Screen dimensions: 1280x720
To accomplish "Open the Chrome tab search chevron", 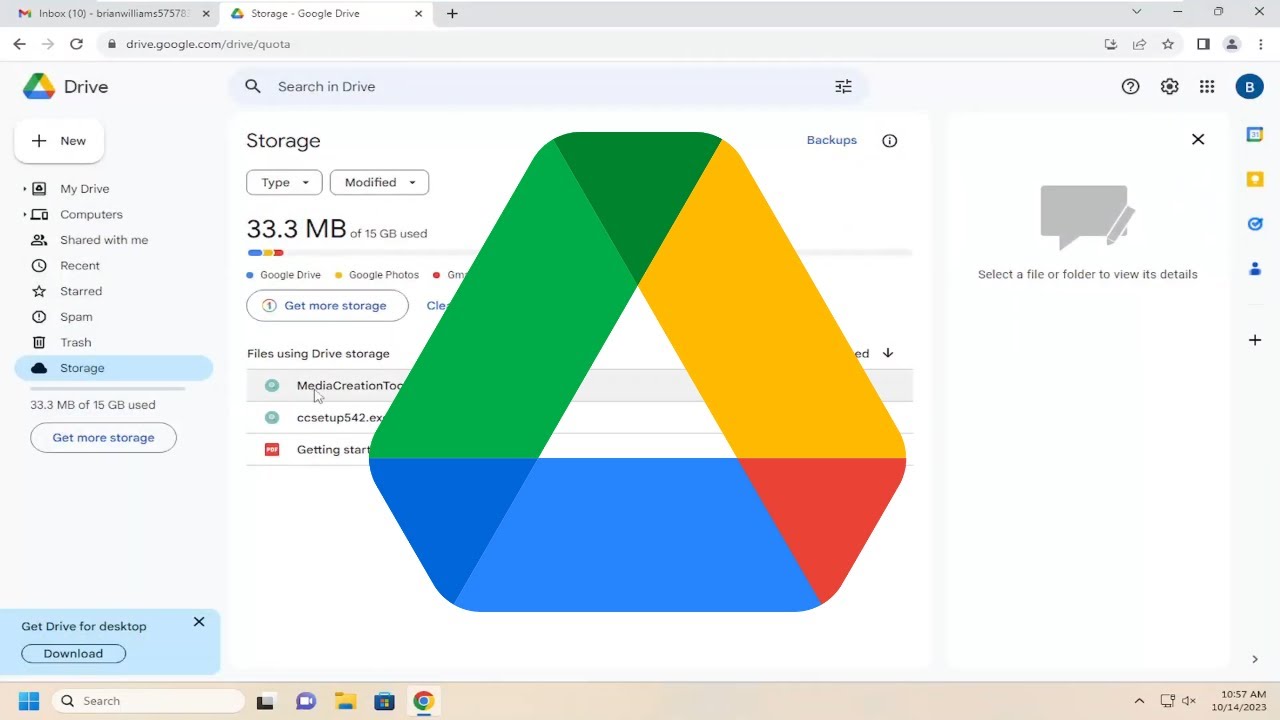I will pos(1136,12).
